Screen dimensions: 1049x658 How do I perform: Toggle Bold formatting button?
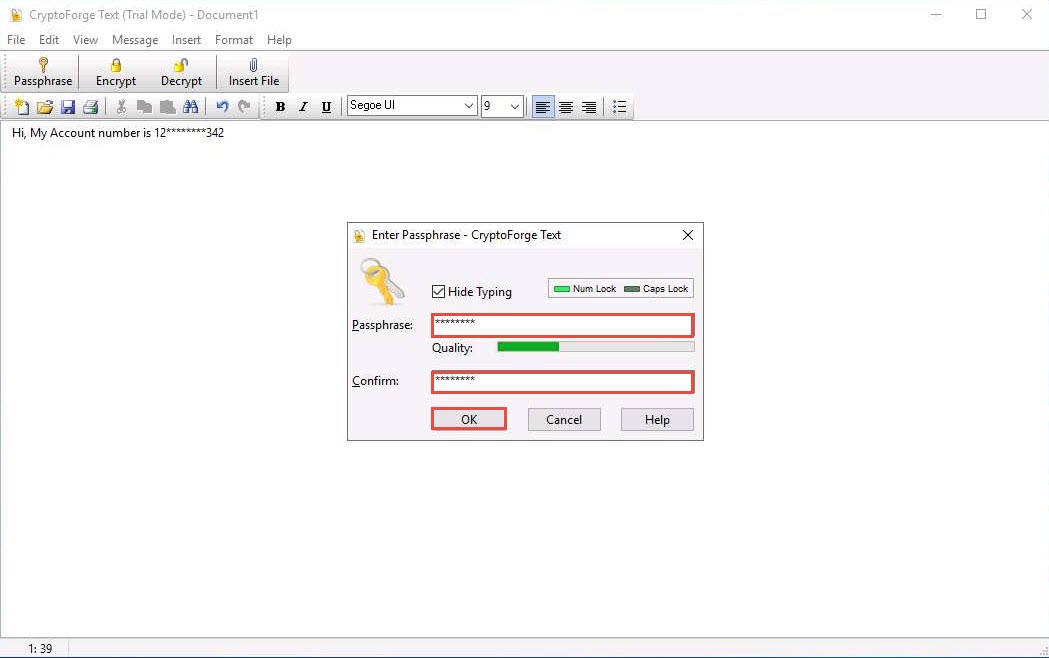(280, 107)
